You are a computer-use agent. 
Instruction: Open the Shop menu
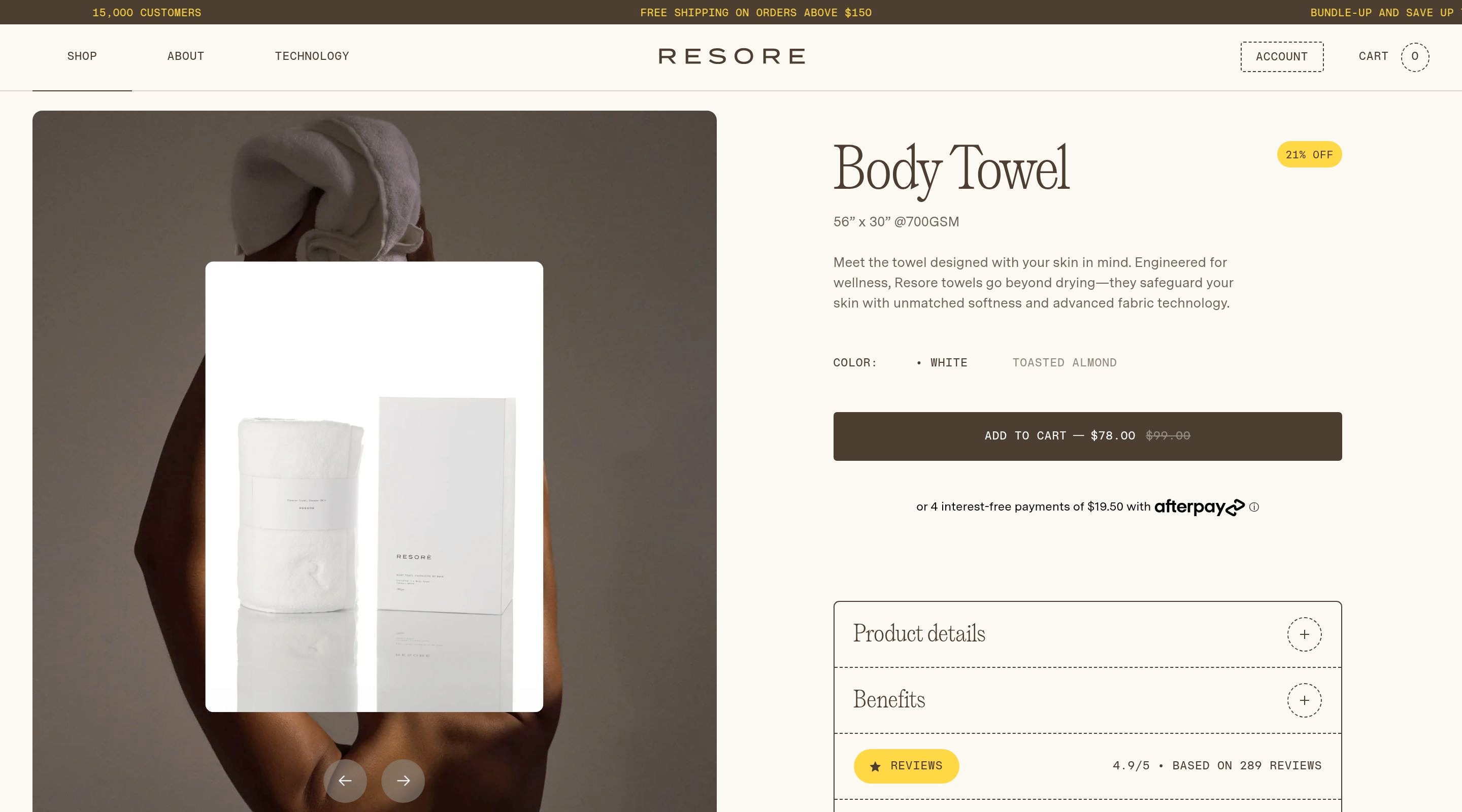[82, 56]
